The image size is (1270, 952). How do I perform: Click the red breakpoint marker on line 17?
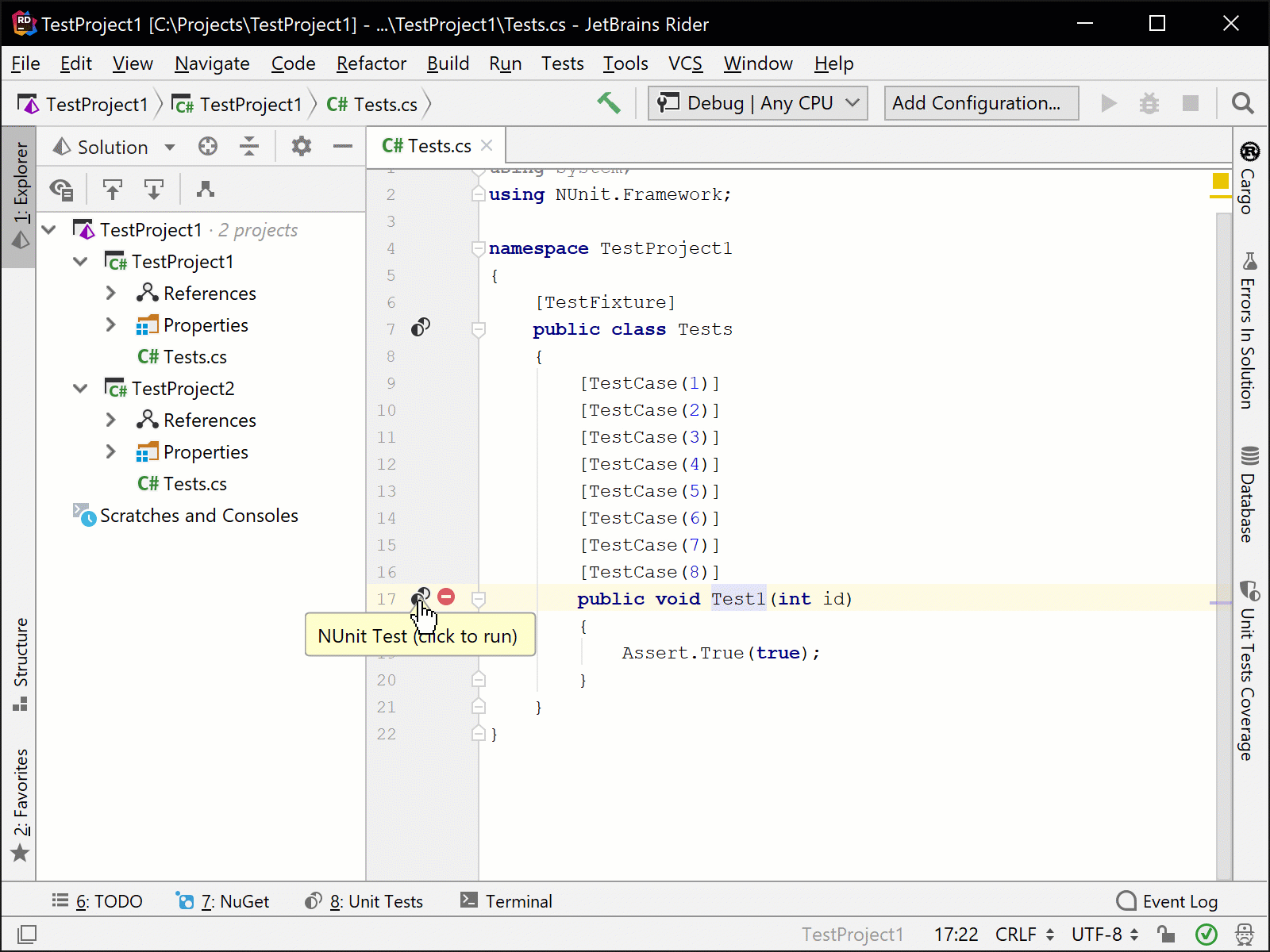446,597
